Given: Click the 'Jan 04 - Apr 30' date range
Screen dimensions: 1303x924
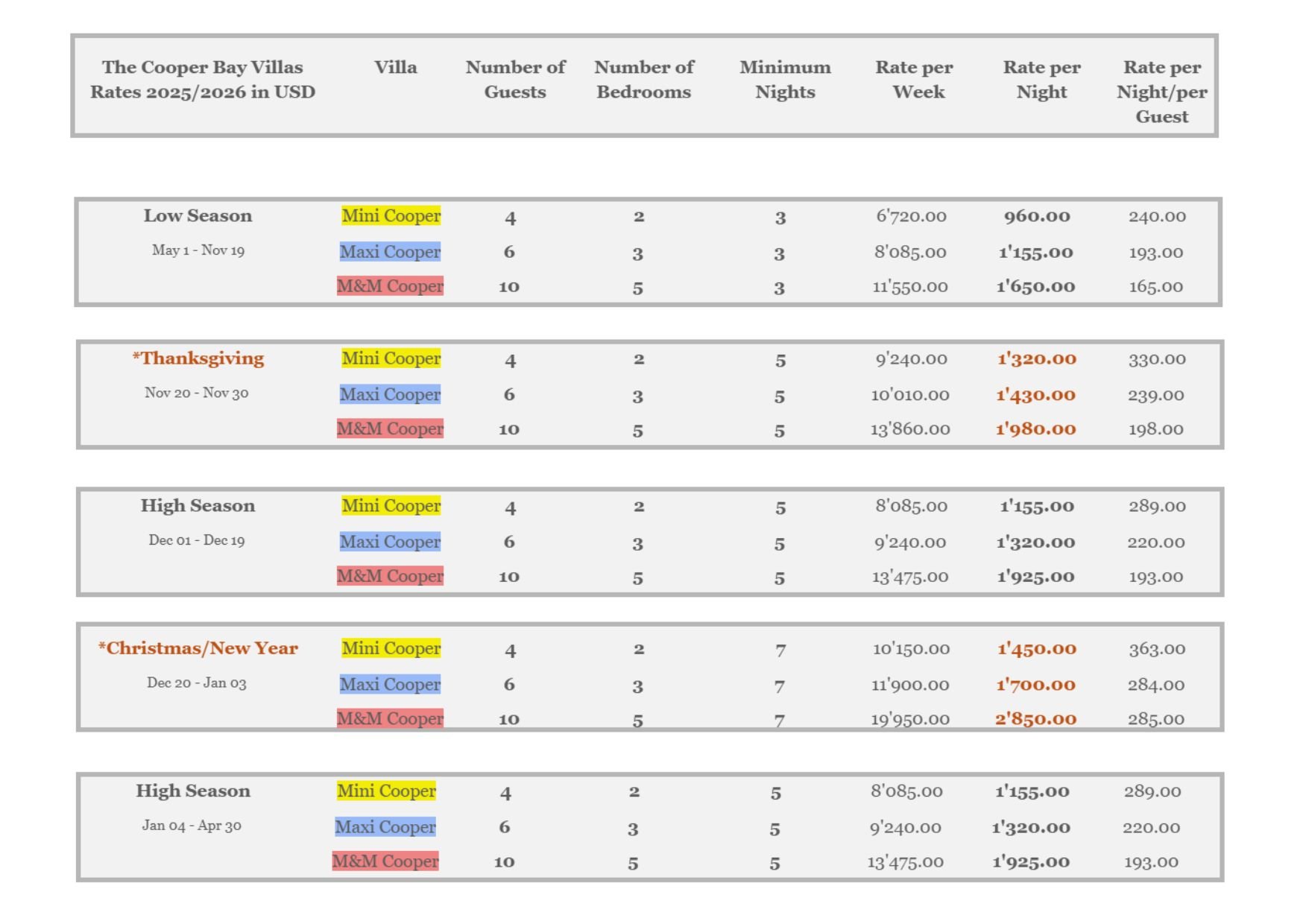Looking at the screenshot, I should [x=192, y=826].
